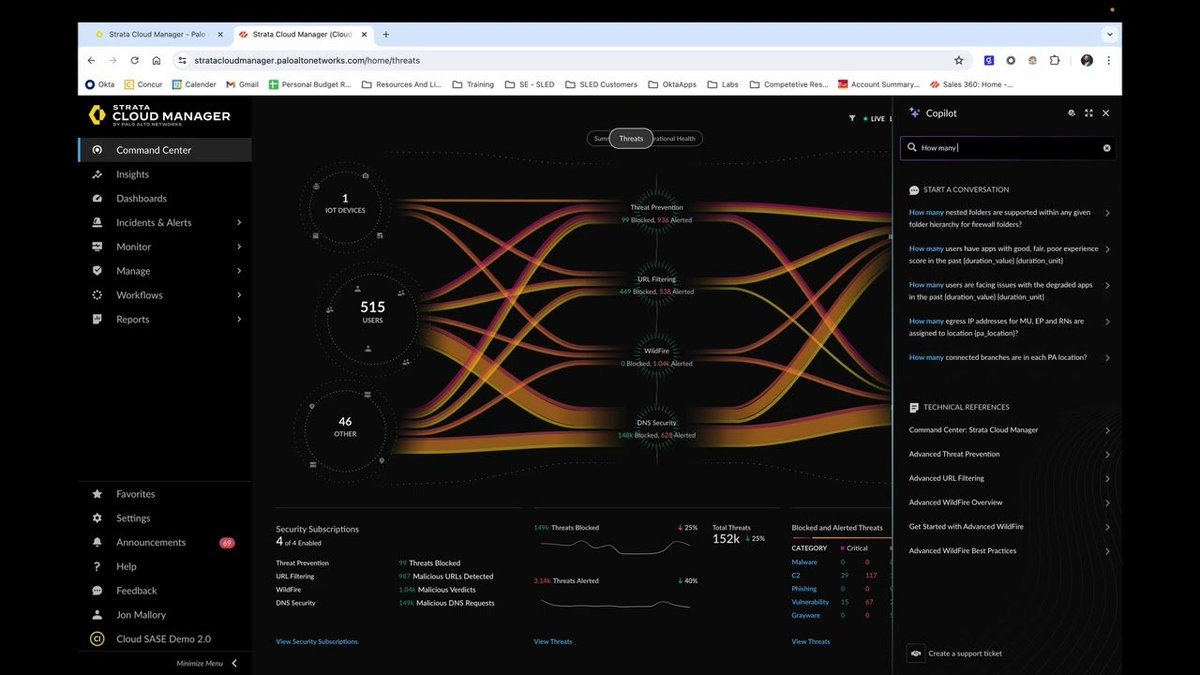Open Command Center in sidebar
This screenshot has width=1200, height=675.
click(164, 150)
